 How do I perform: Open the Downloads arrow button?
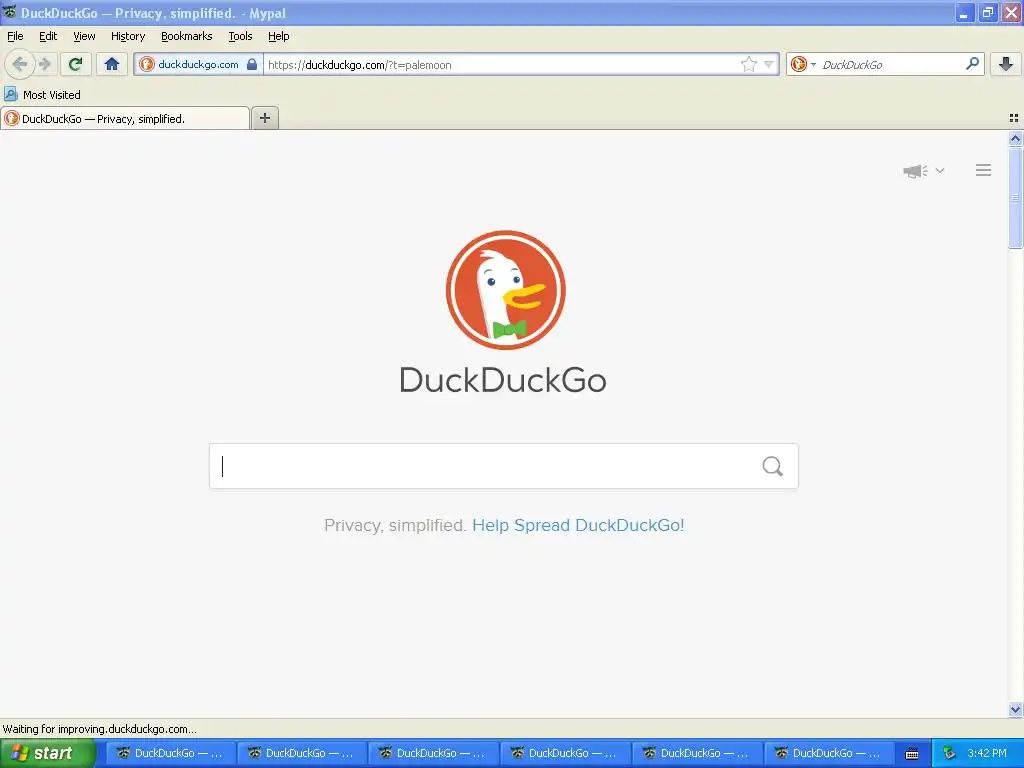(x=1006, y=64)
